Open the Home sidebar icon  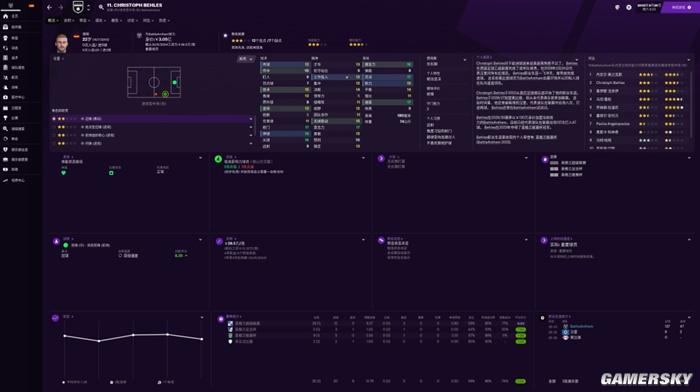click(x=6, y=16)
